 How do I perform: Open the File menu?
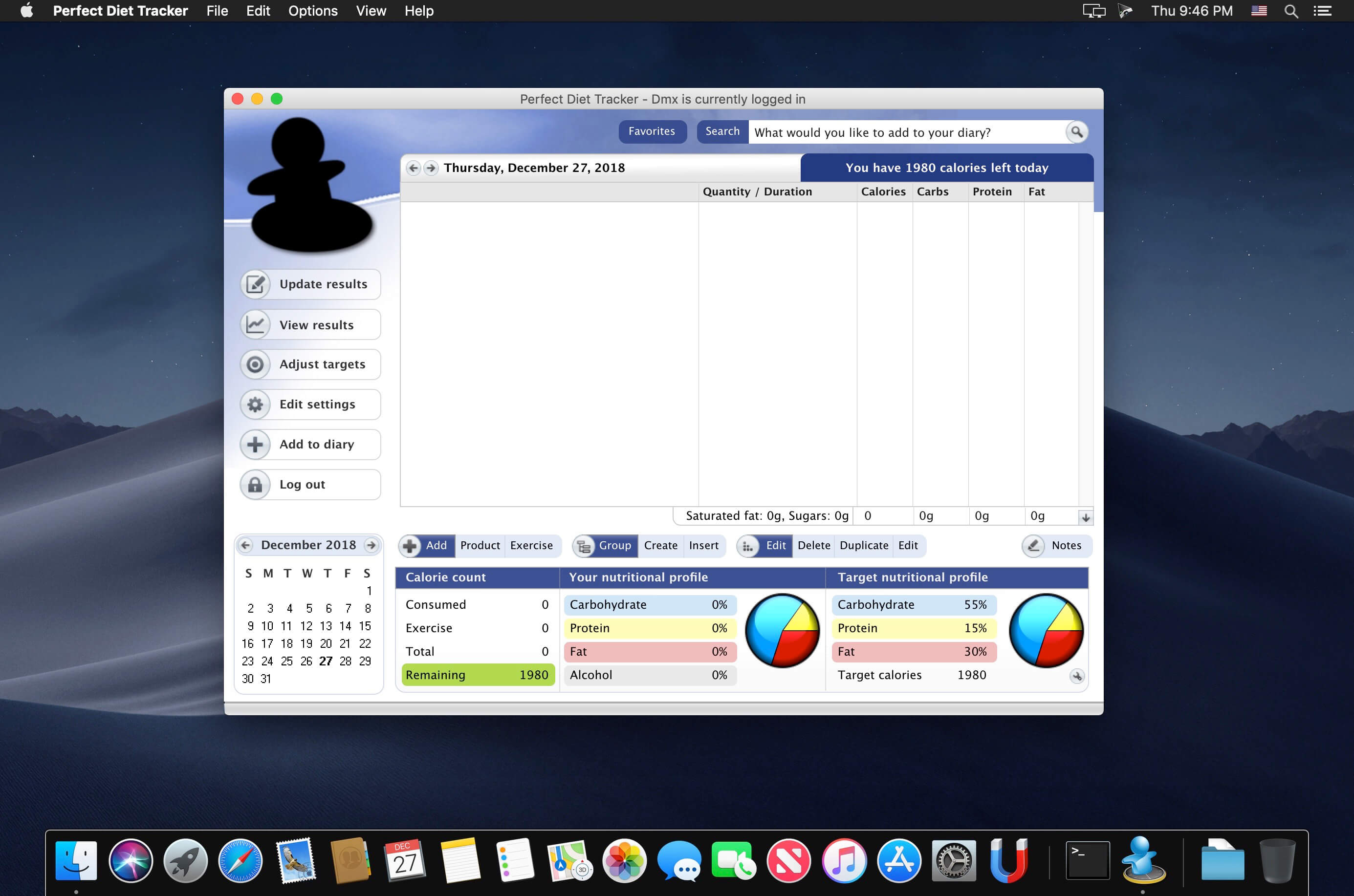[x=218, y=11]
